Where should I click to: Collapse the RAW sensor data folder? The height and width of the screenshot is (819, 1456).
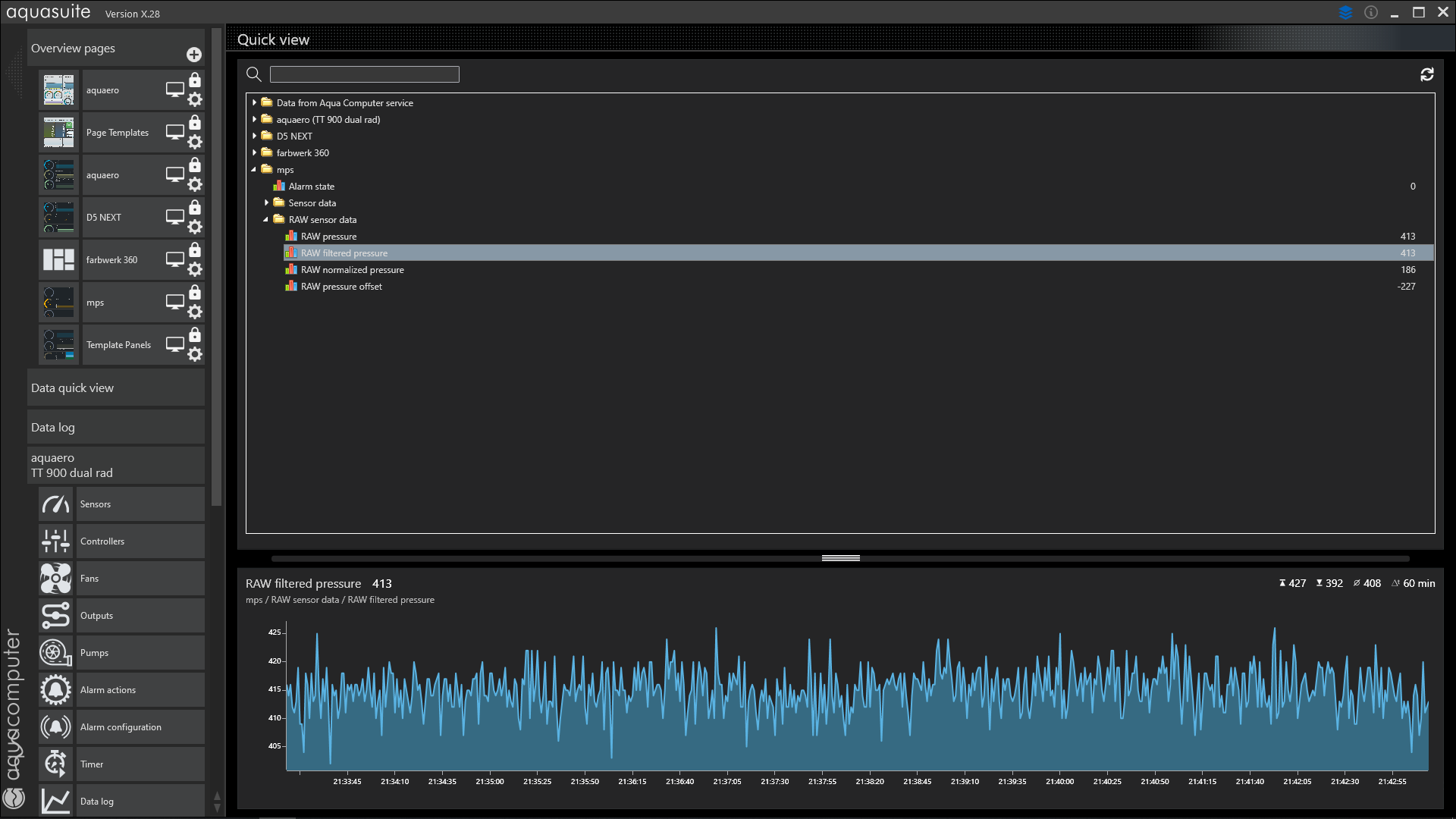tap(266, 220)
